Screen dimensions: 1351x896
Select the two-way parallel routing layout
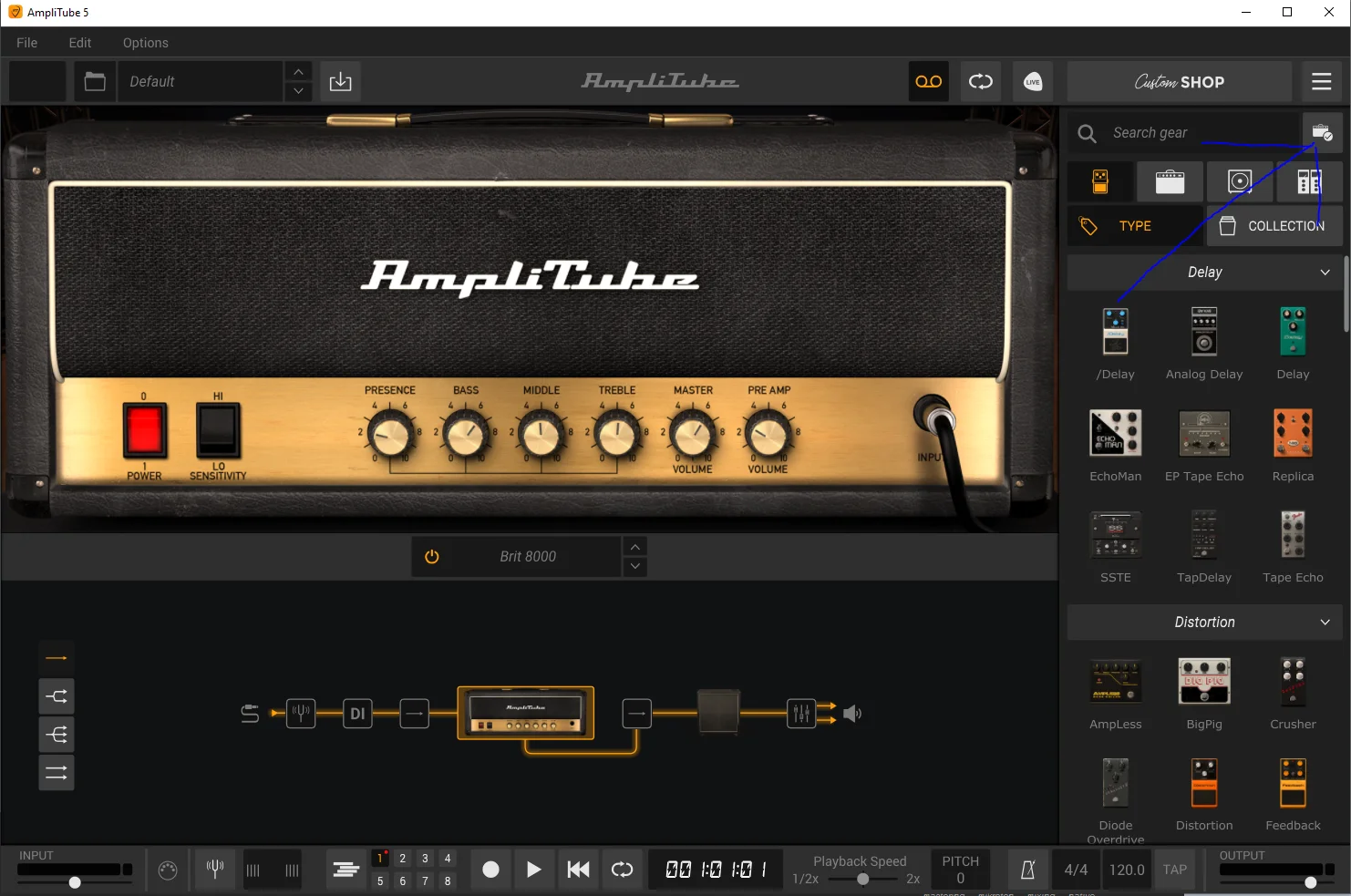(57, 696)
